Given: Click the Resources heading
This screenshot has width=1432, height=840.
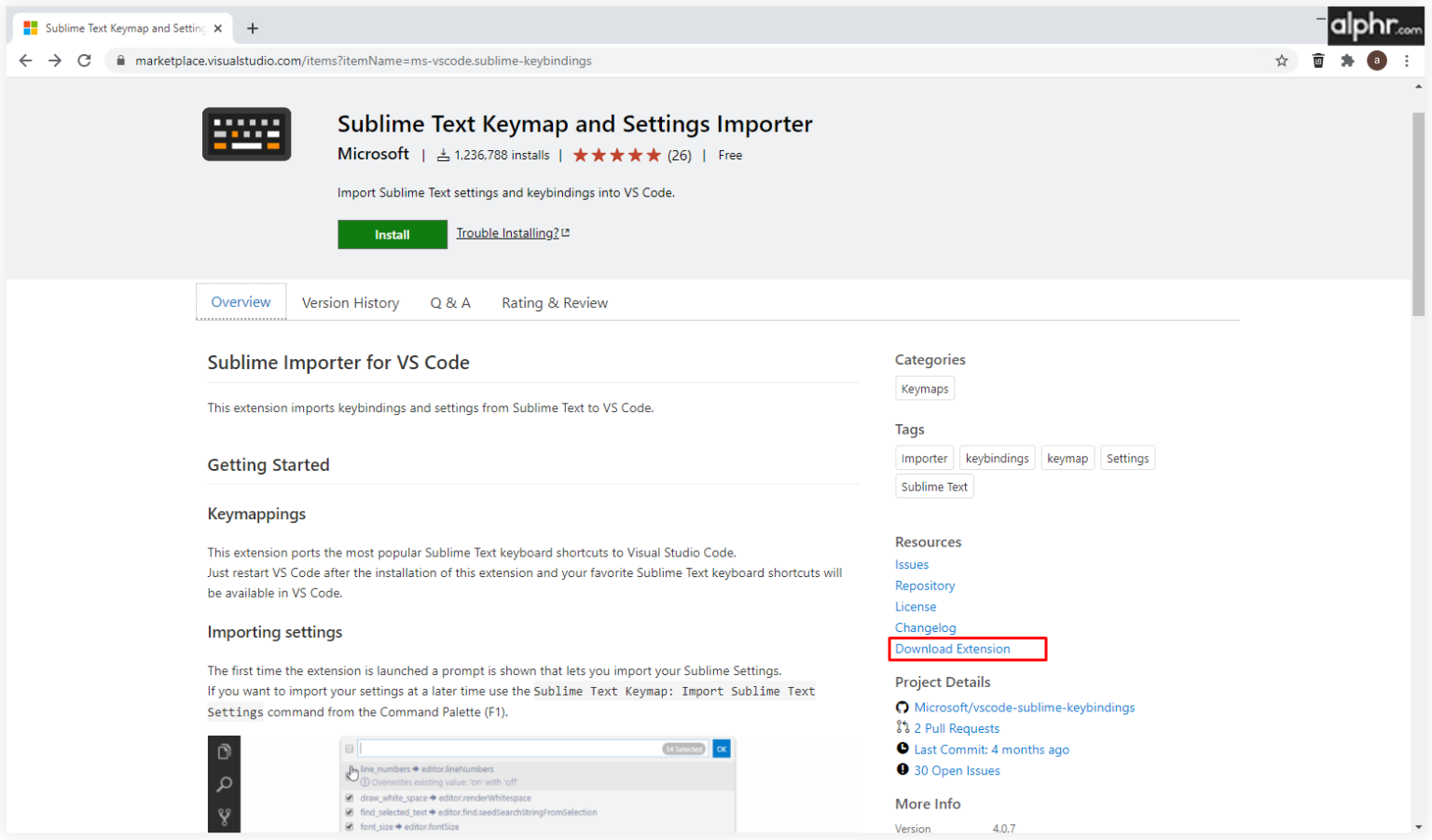Looking at the screenshot, I should (929, 542).
